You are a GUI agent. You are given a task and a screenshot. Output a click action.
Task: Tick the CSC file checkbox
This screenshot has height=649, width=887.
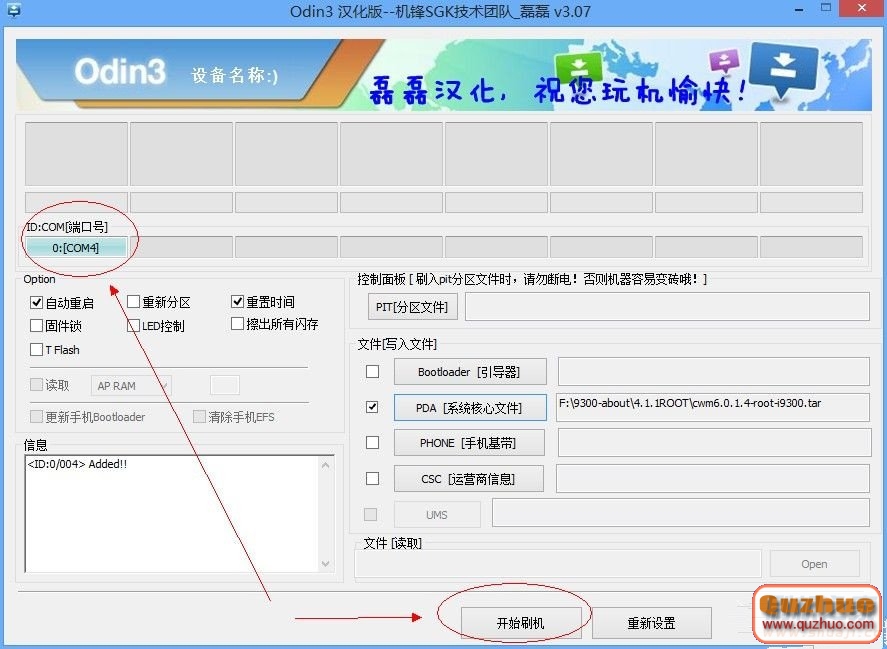[372, 479]
